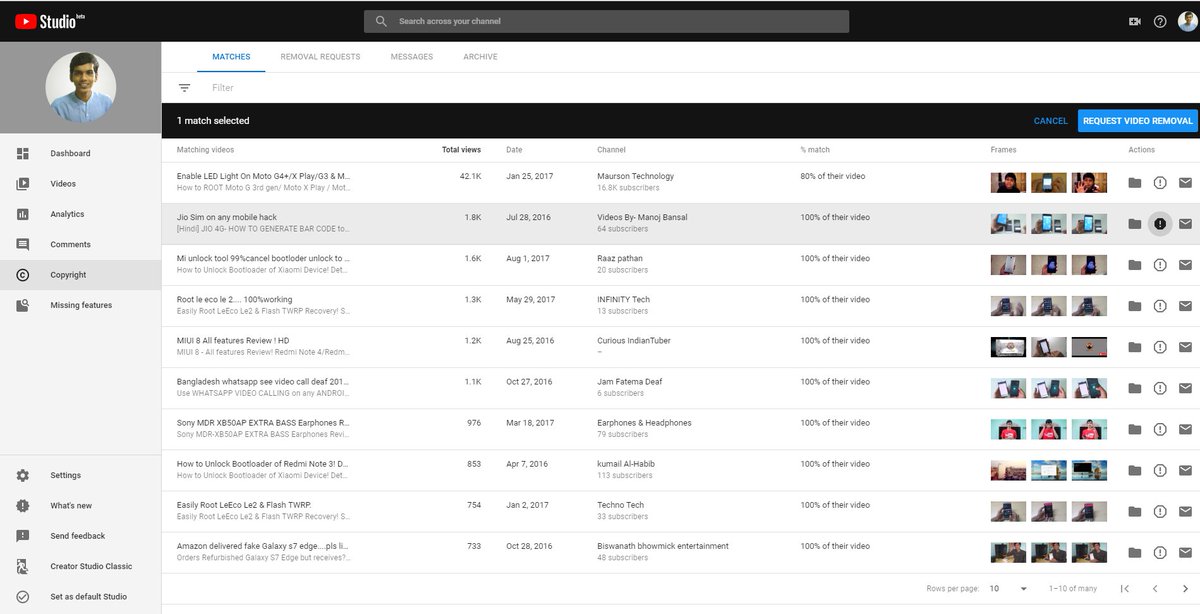This screenshot has height=614, width=1200.
Task: Request removal for Maurson Technology match
Action: point(1160,183)
